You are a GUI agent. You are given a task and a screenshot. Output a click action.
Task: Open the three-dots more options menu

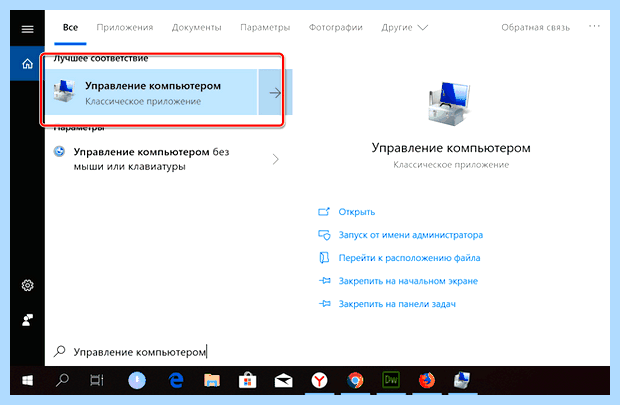(x=594, y=26)
